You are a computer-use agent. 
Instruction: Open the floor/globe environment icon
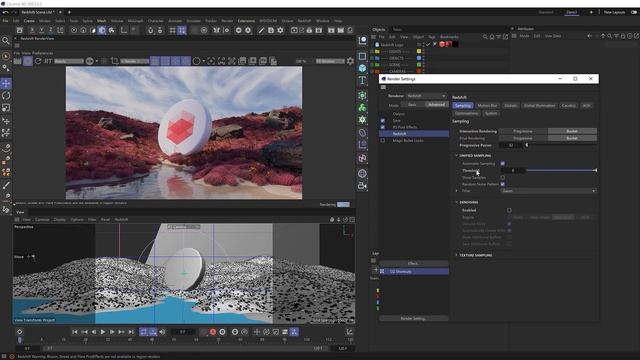coord(362,173)
